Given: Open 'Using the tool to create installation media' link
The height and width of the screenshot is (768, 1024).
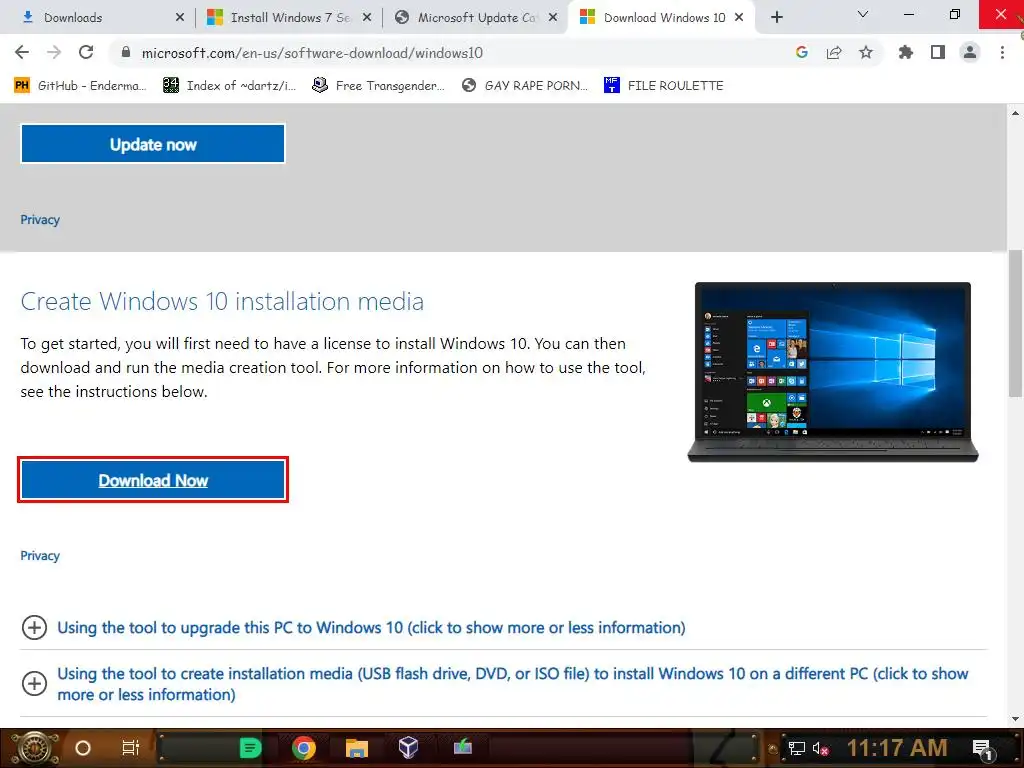Looking at the screenshot, I should (513, 684).
